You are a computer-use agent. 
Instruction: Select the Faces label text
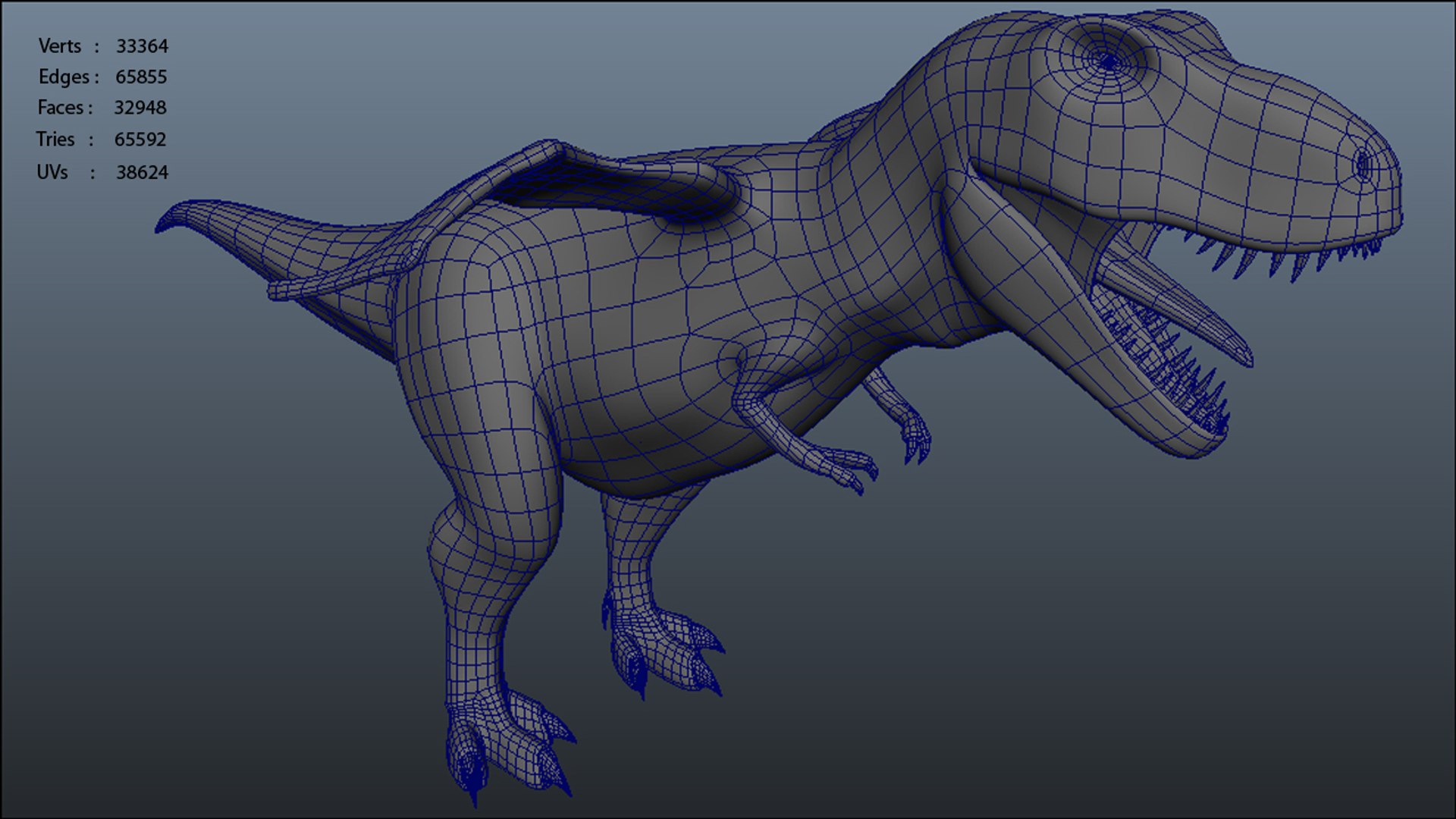(61, 108)
